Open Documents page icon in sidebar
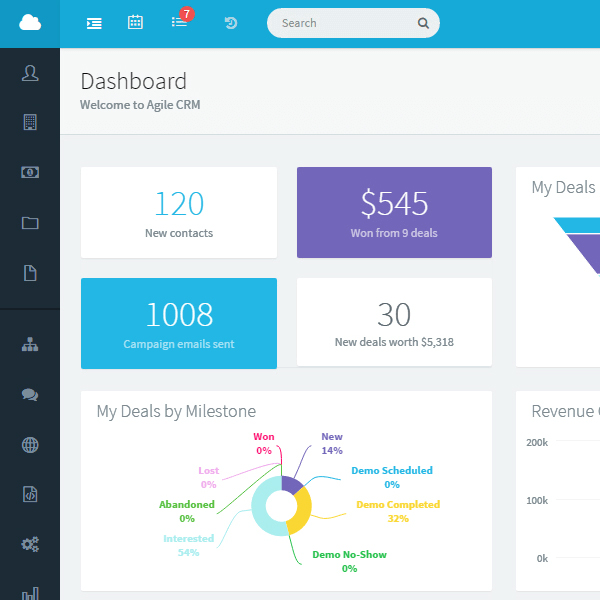The image size is (600, 600). 30,273
